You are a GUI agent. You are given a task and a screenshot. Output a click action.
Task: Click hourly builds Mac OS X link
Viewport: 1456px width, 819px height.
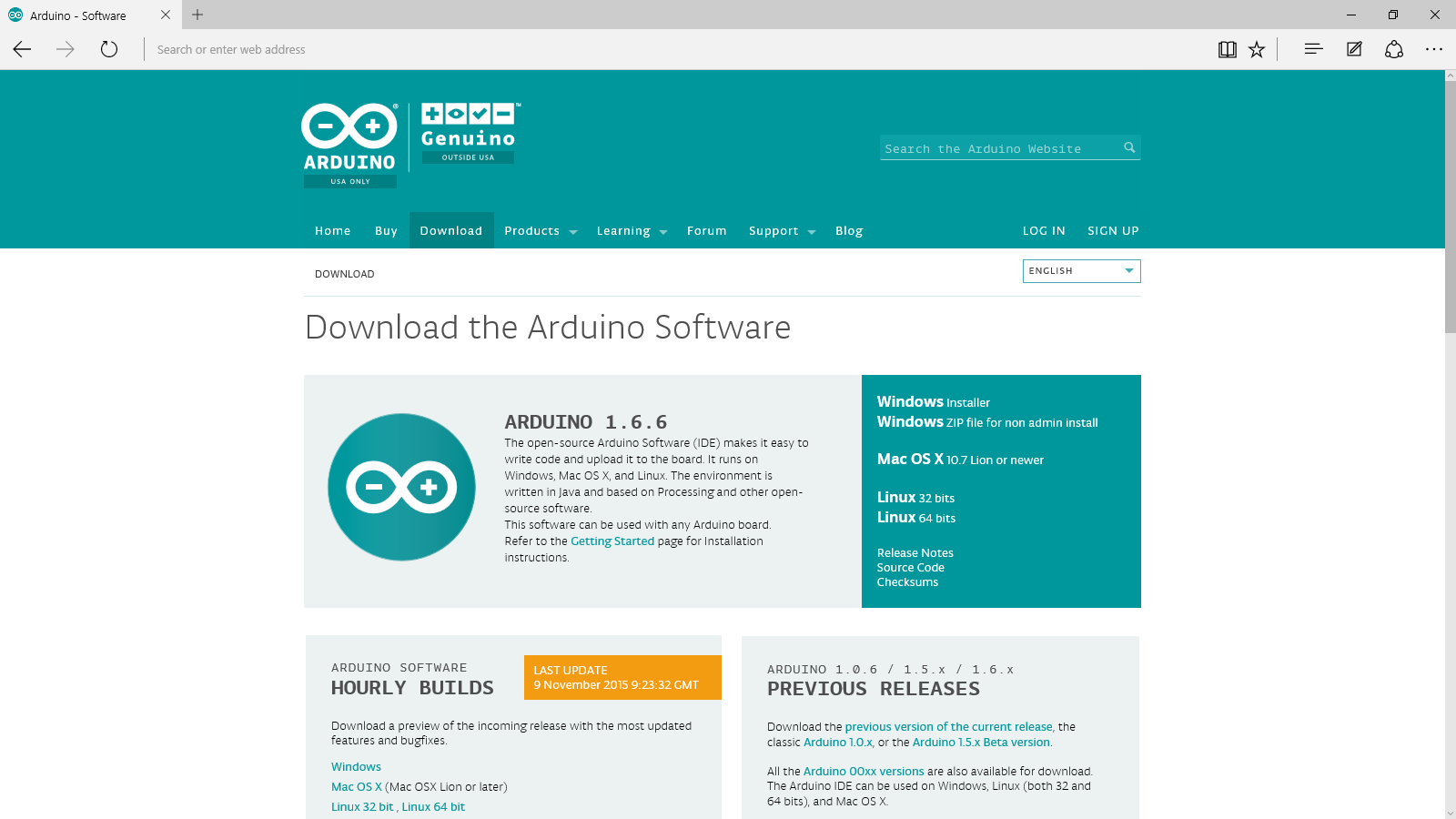click(x=356, y=787)
